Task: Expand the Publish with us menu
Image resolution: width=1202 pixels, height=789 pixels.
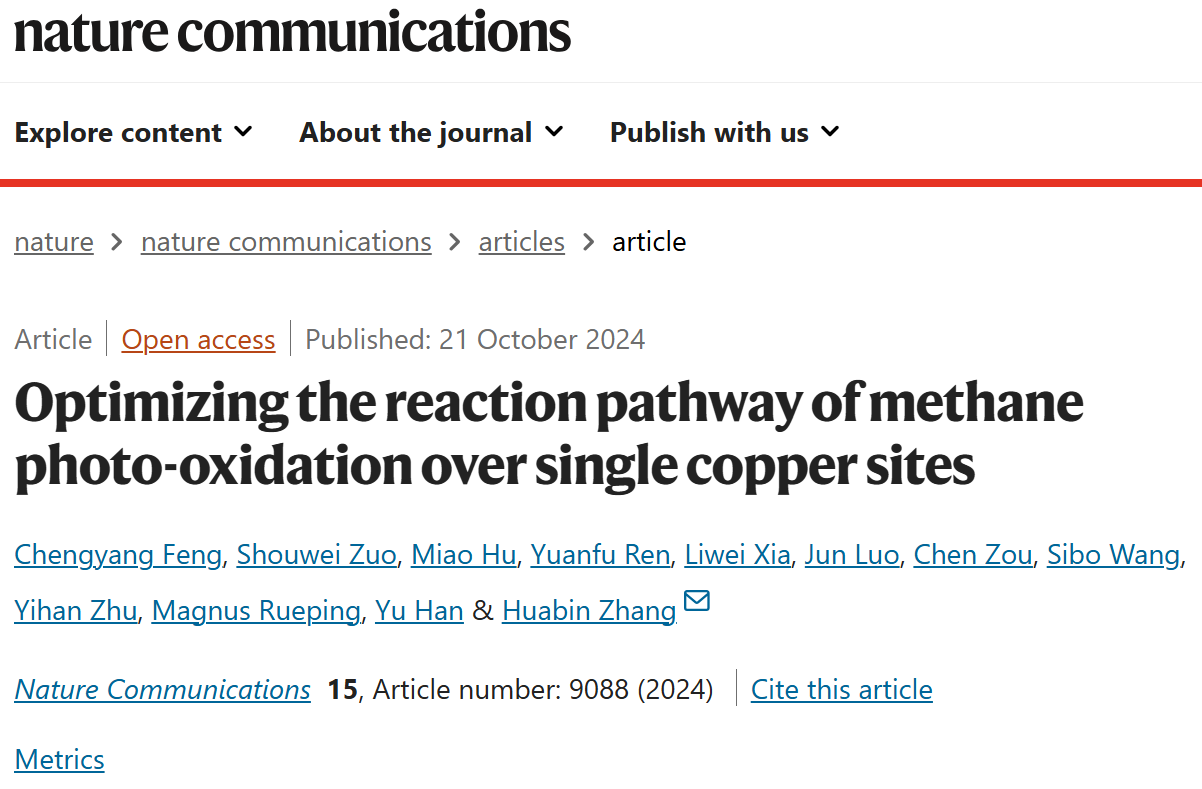Action: coord(725,132)
